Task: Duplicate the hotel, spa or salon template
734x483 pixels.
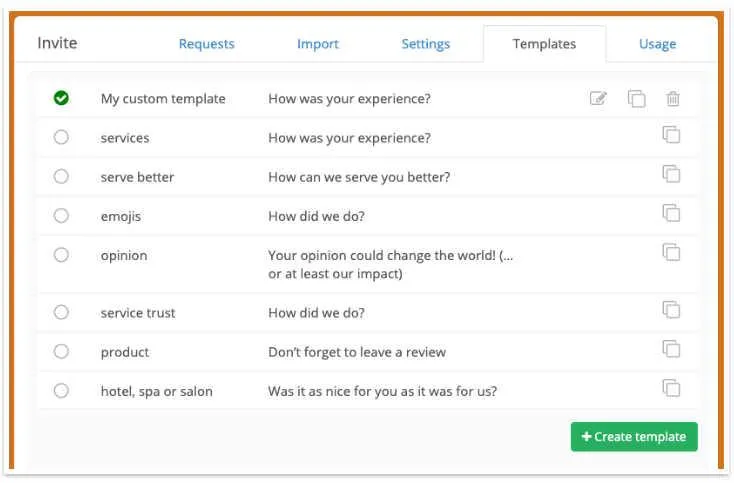Action: point(671,388)
